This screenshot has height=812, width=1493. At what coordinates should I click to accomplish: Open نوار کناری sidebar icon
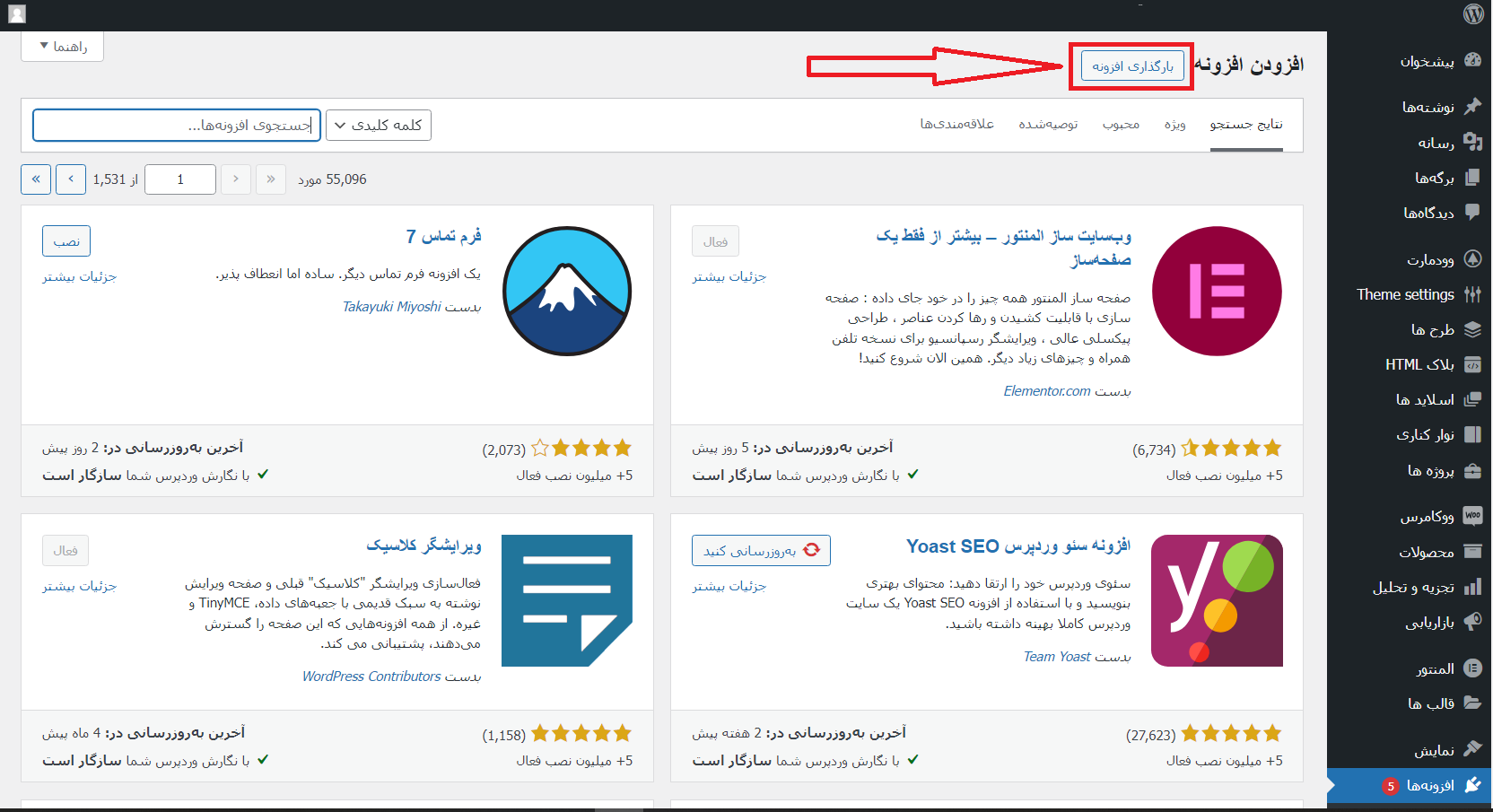click(1472, 434)
